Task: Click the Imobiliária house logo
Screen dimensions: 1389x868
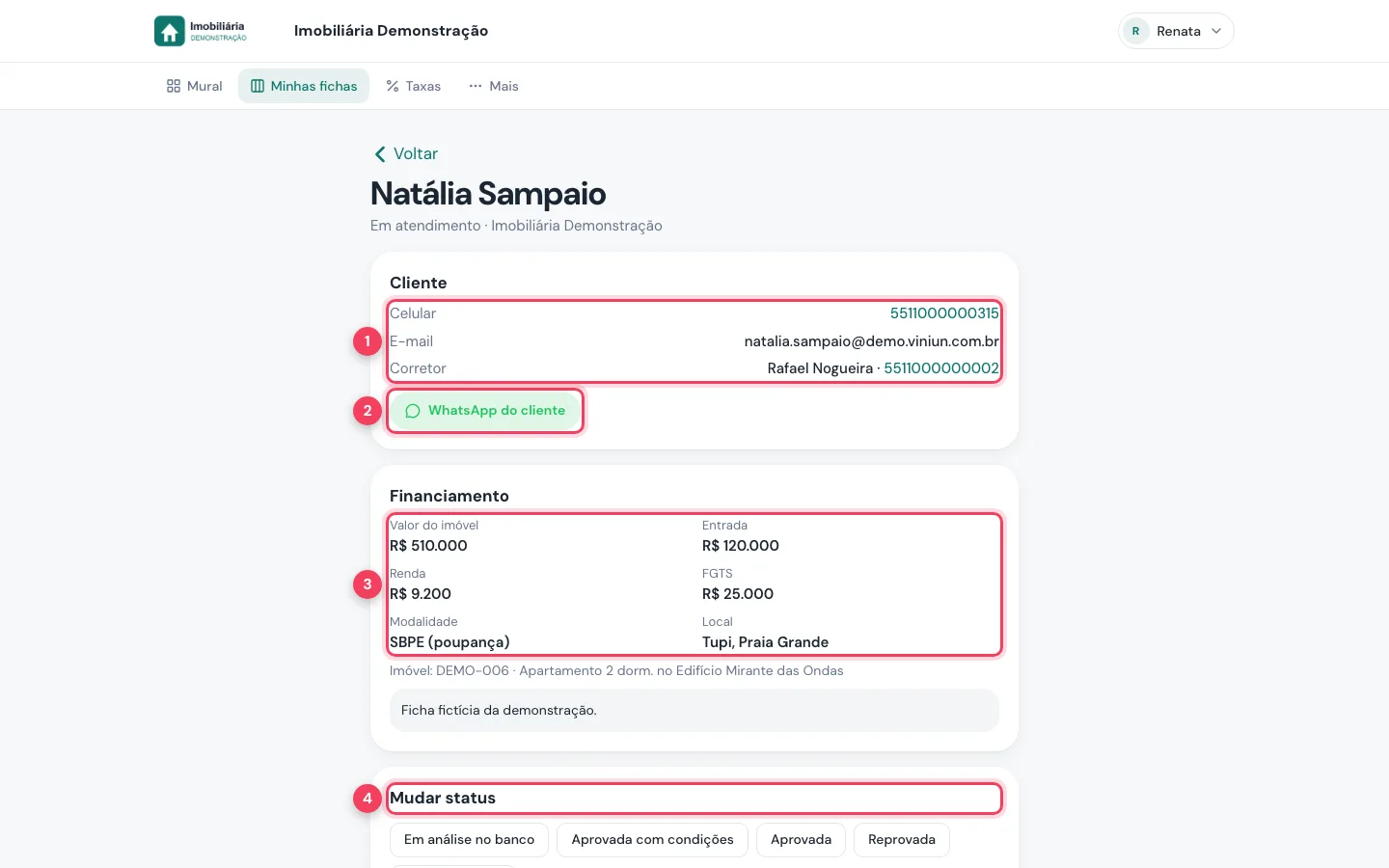Action: (201, 31)
